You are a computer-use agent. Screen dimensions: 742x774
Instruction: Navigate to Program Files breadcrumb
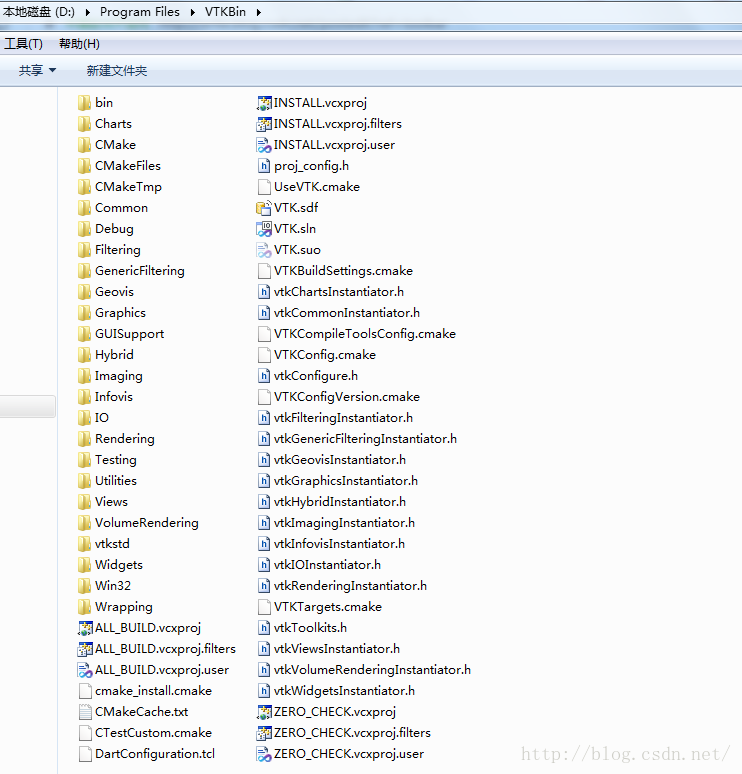coord(140,11)
